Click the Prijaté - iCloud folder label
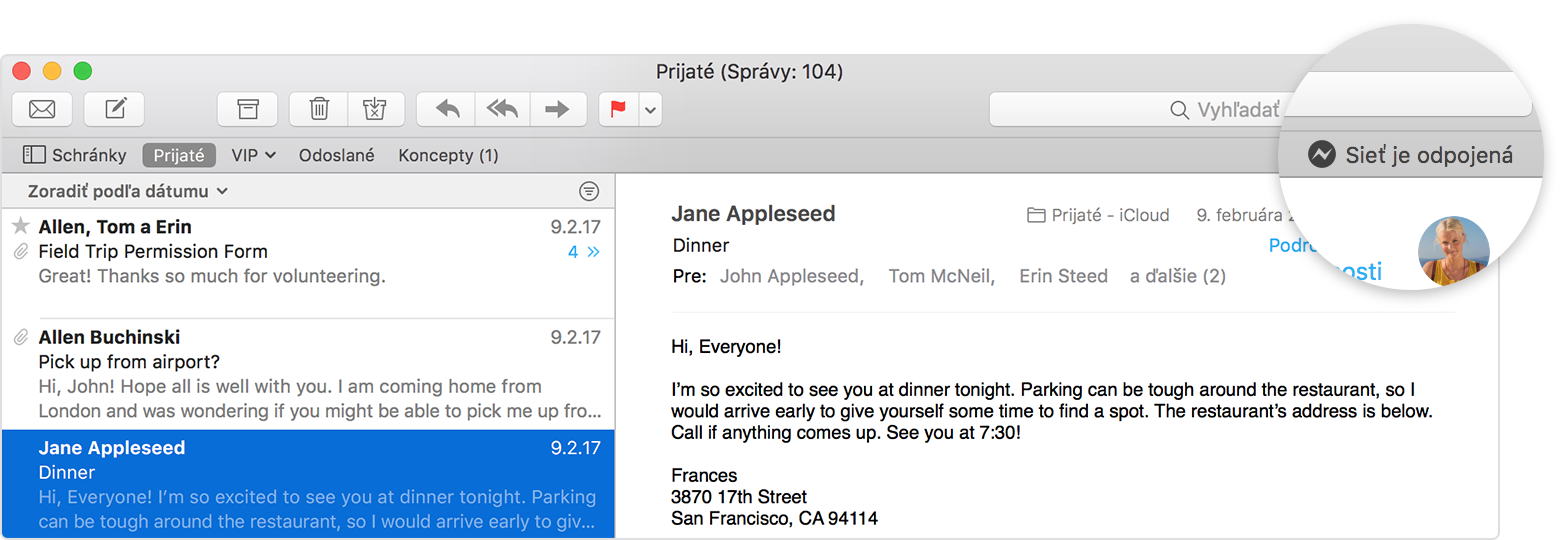The image size is (1560, 540). click(1098, 215)
